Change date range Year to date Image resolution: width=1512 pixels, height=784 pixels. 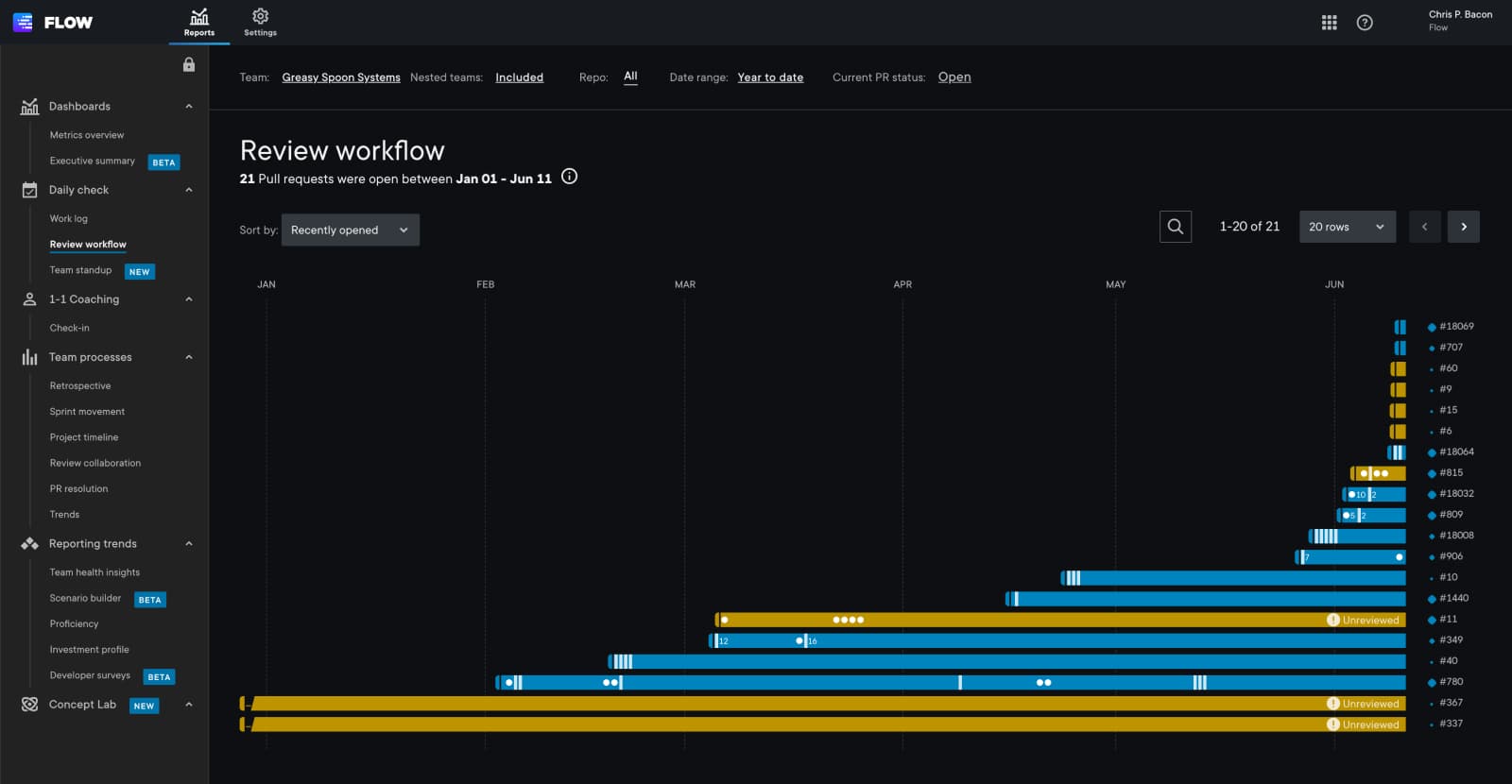[770, 77]
